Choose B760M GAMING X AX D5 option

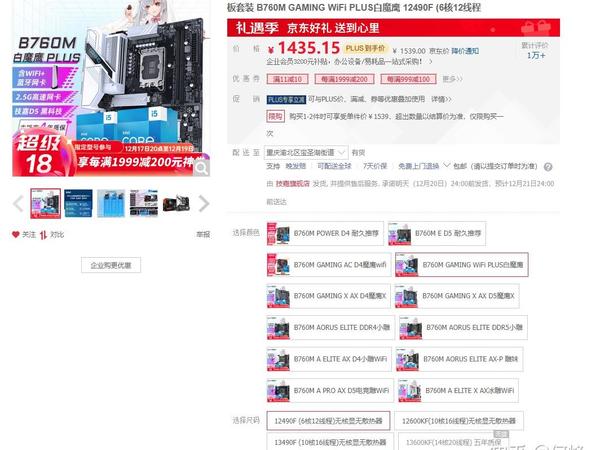point(457,296)
